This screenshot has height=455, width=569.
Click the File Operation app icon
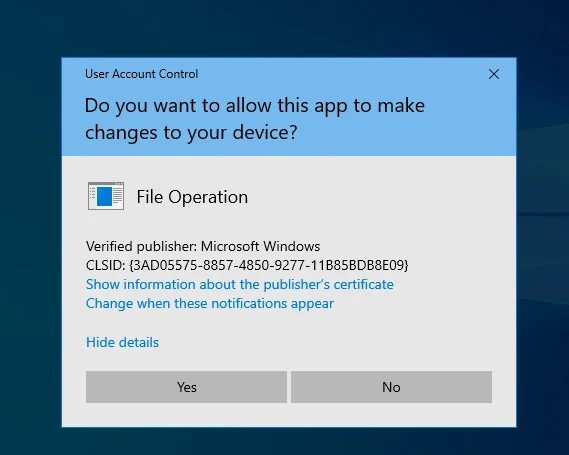pyautogui.click(x=106, y=196)
